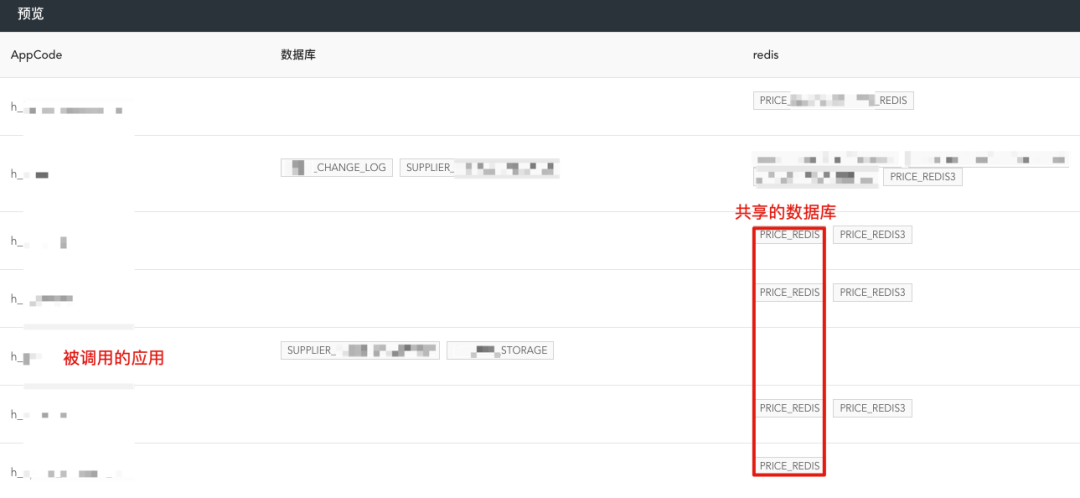Click PRICE_REDIS tag in the third row

789,235
